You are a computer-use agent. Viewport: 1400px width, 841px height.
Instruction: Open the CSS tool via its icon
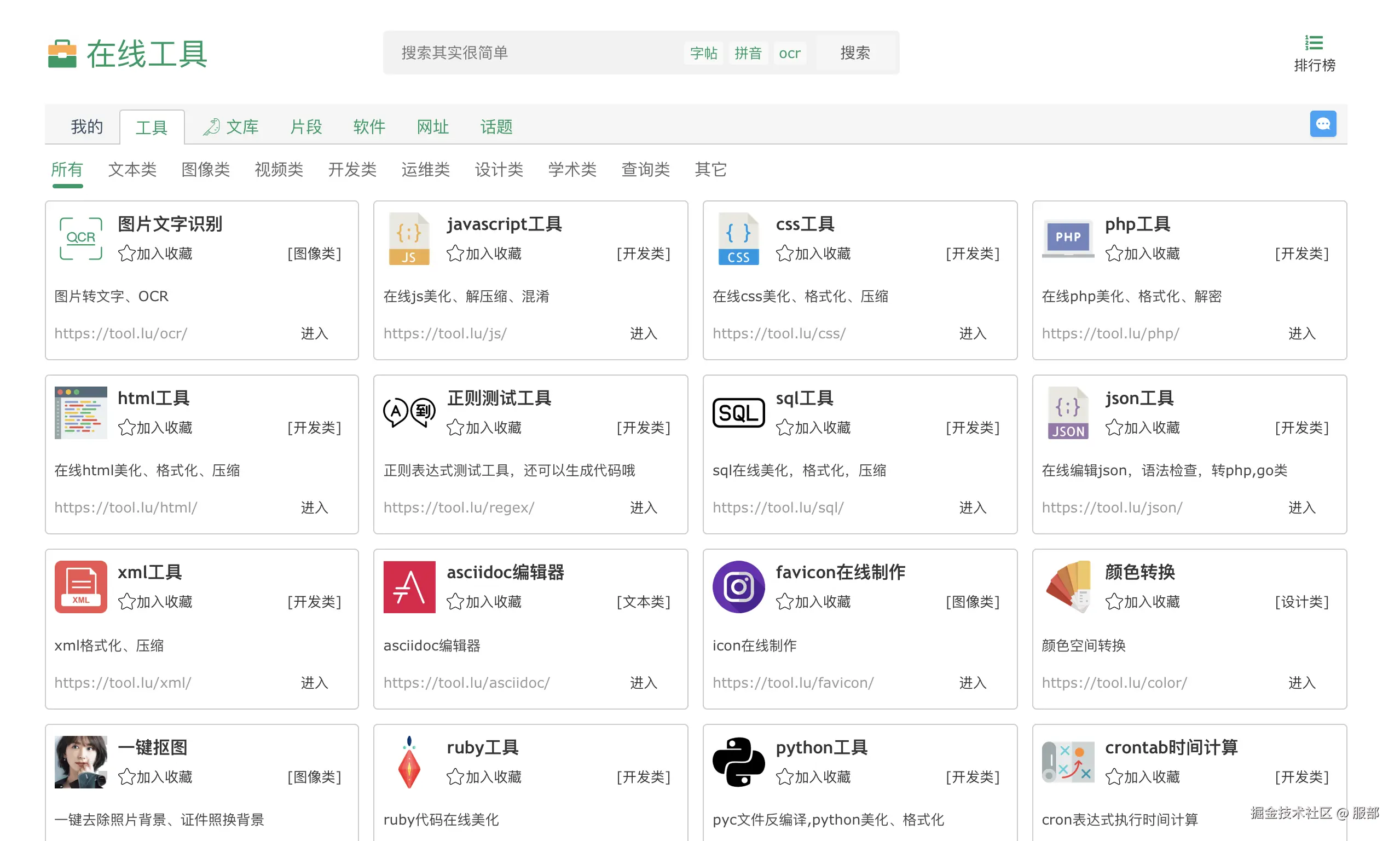click(x=738, y=238)
